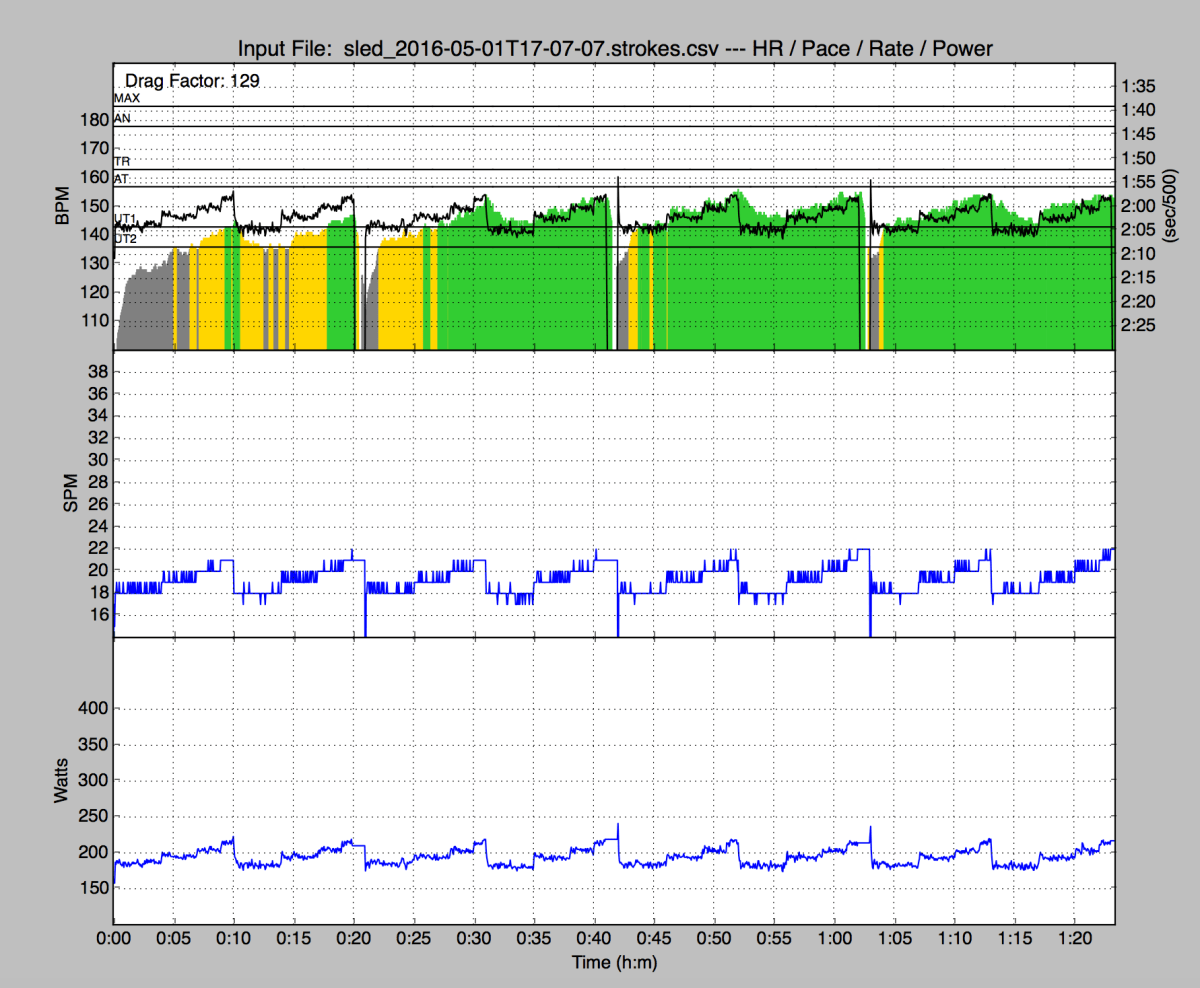Select the AN heart rate zone label
Viewport: 1200px width, 988px height.
pos(123,118)
